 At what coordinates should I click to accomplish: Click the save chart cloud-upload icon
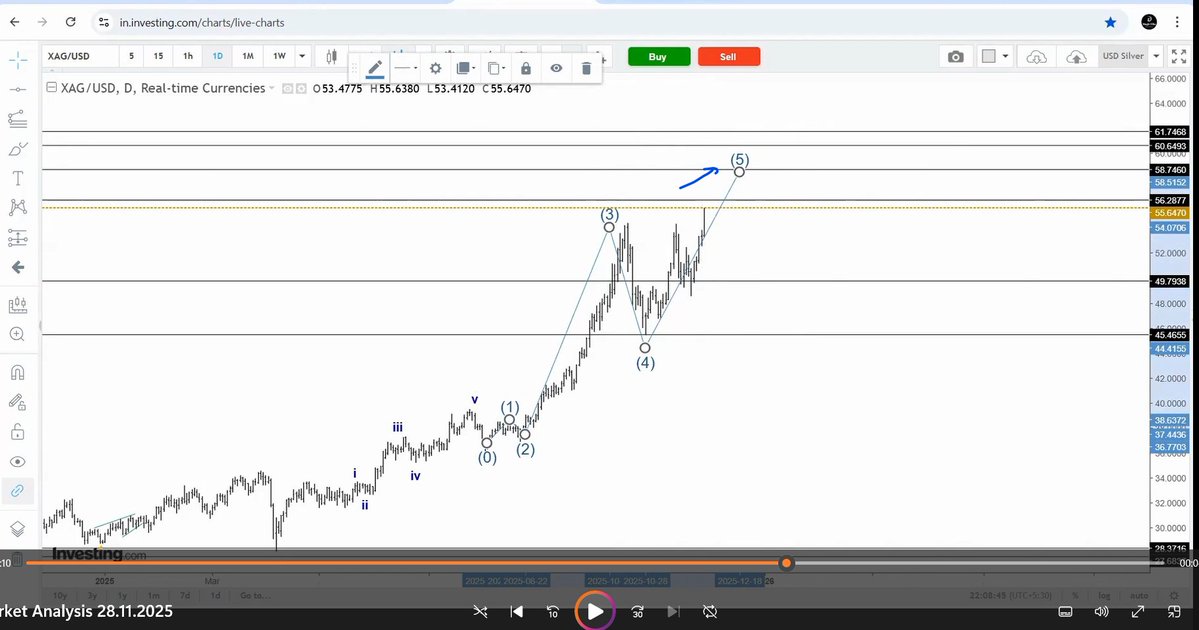coord(1076,57)
